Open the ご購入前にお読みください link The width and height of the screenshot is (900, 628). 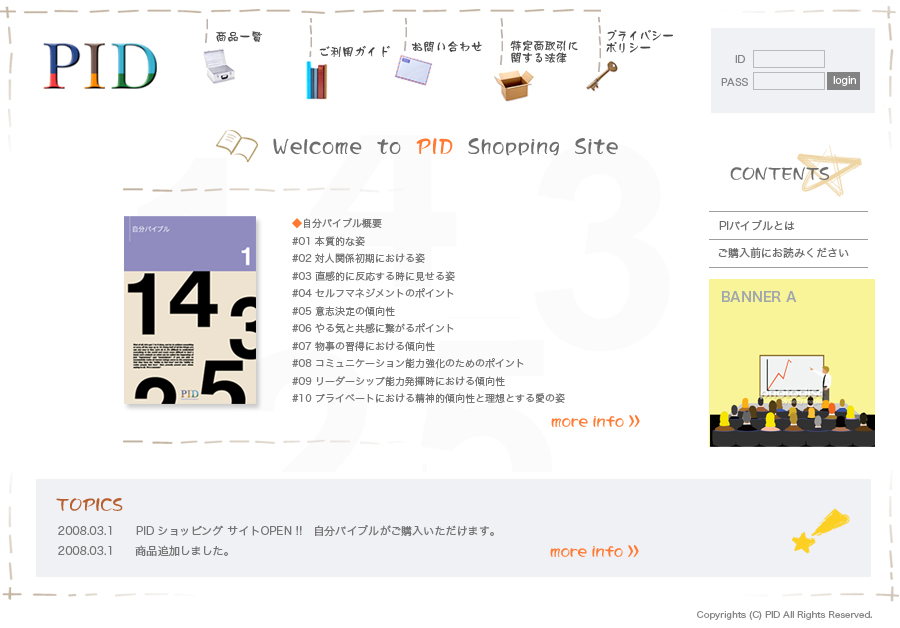point(783,253)
